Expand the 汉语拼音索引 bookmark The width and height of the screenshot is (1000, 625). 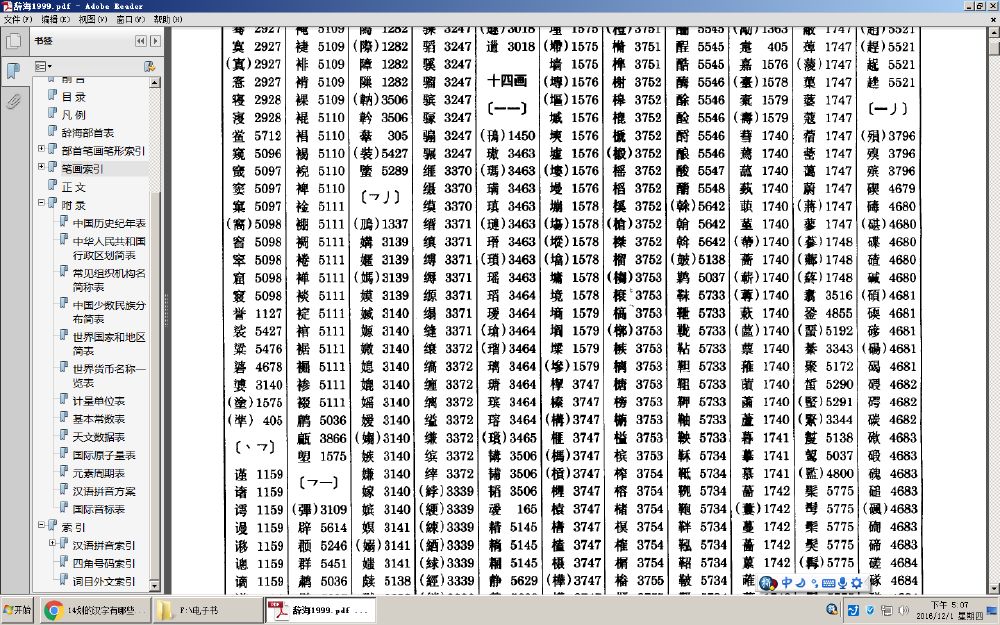tap(52, 544)
